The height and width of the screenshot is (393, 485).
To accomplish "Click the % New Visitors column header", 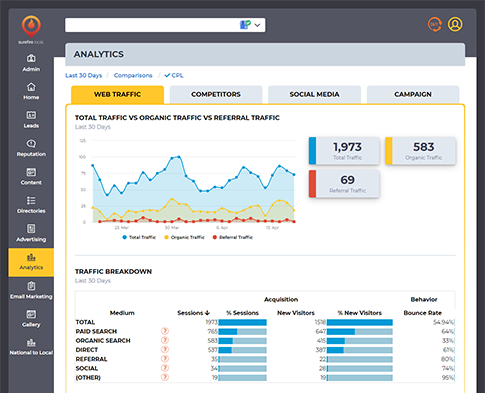I will [359, 313].
